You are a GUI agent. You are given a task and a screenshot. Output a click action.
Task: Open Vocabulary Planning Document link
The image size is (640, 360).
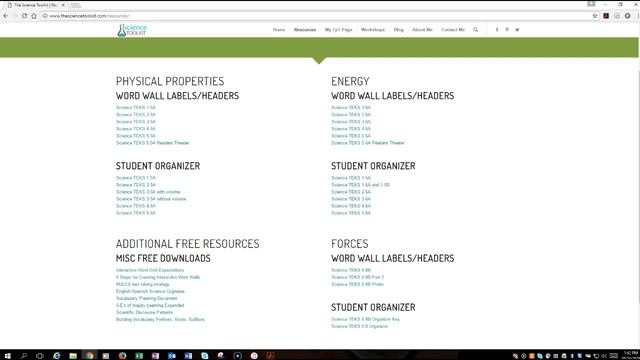(x=147, y=298)
